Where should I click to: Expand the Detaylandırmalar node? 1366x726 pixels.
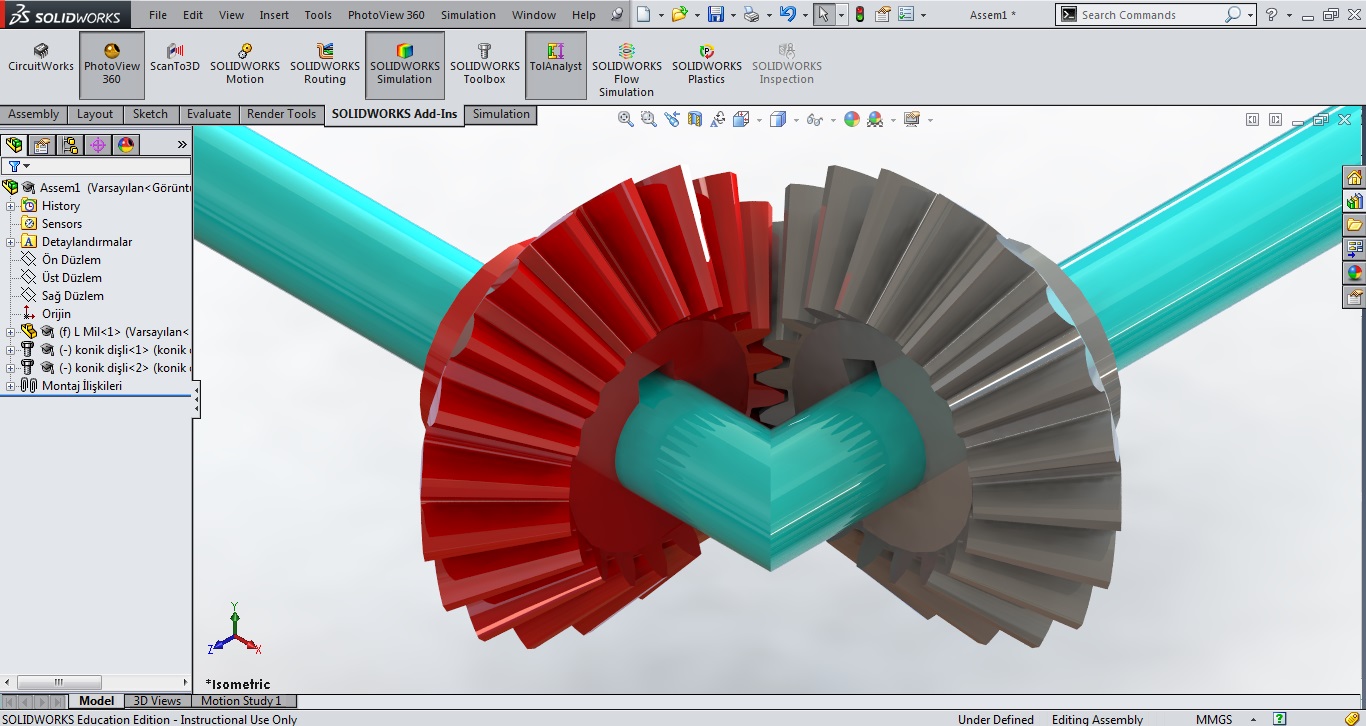click(x=11, y=242)
